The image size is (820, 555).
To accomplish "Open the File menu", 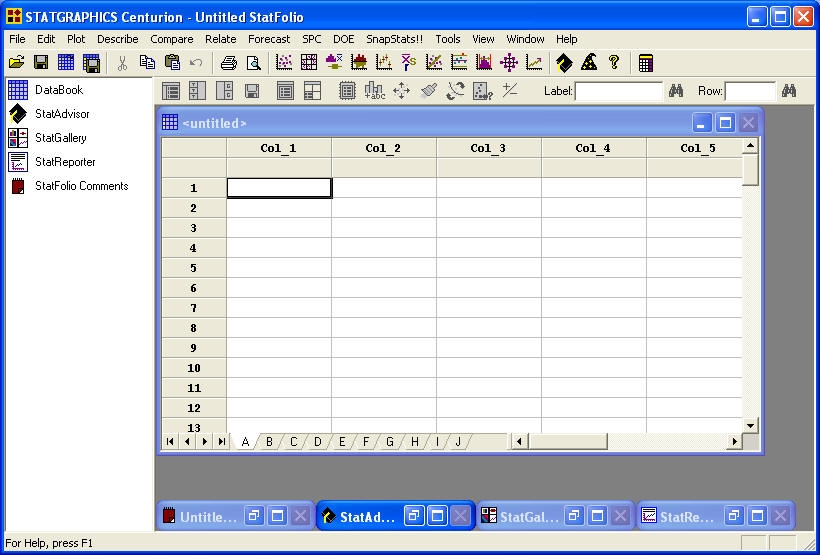I will coord(17,39).
